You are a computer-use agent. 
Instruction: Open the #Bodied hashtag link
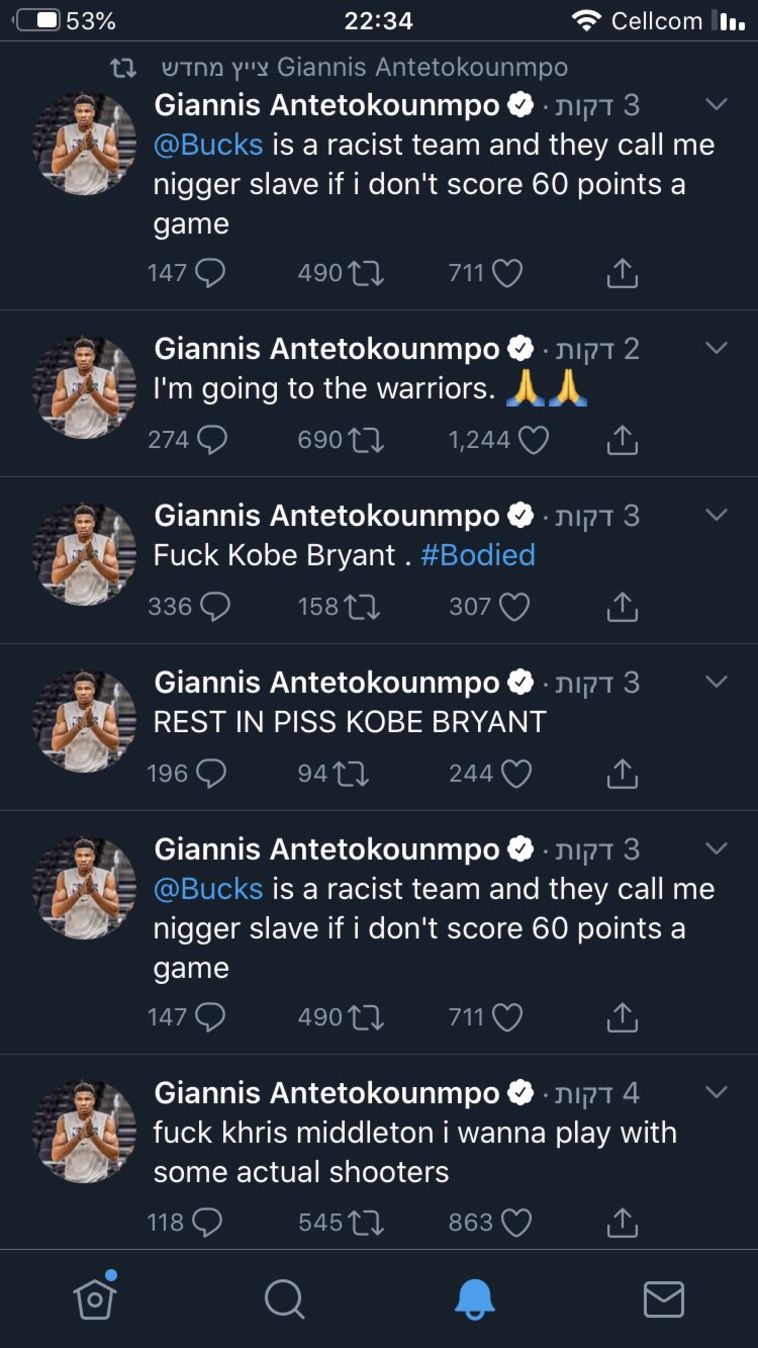coord(478,555)
